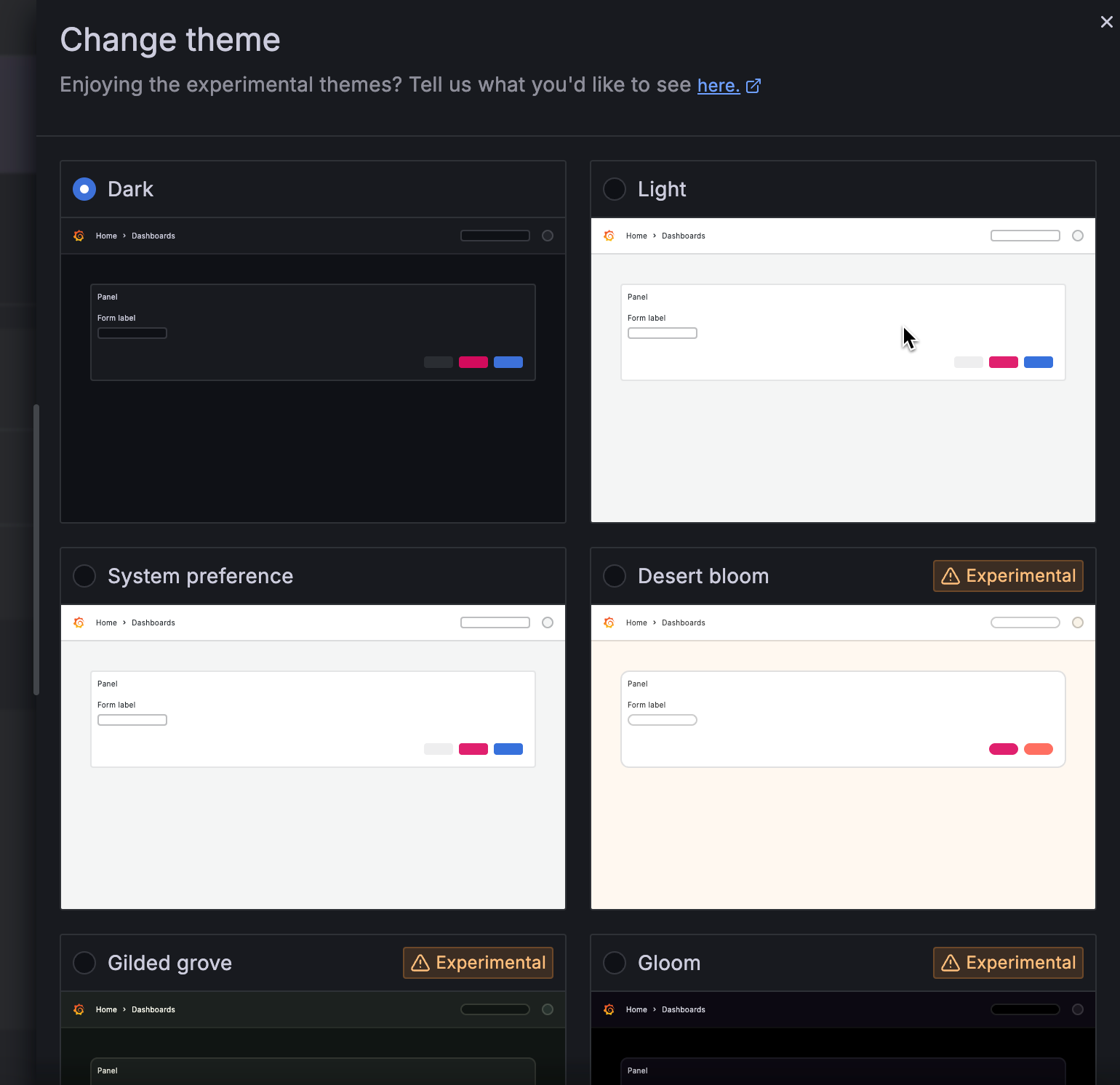This screenshot has width=1120, height=1085.
Task: Click the Grafana logo in the Gloom preview
Action: click(x=609, y=1009)
